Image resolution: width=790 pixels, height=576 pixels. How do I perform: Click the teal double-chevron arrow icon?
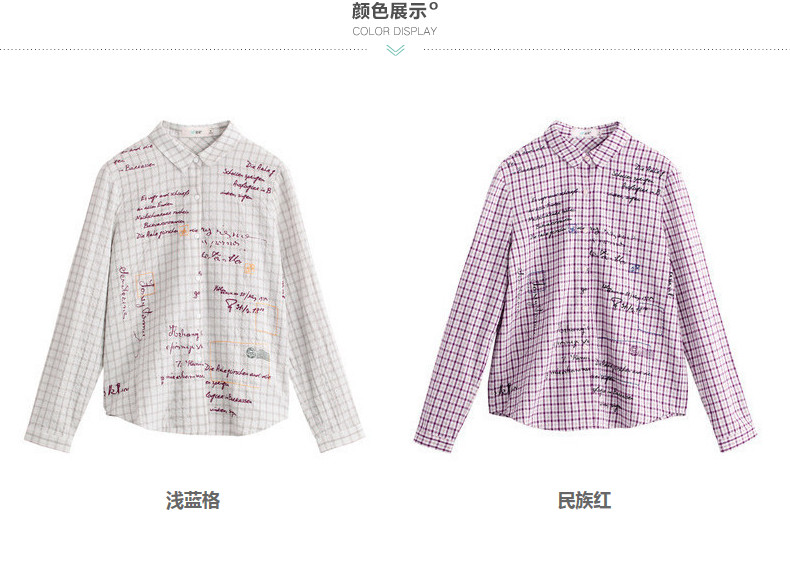tap(396, 50)
